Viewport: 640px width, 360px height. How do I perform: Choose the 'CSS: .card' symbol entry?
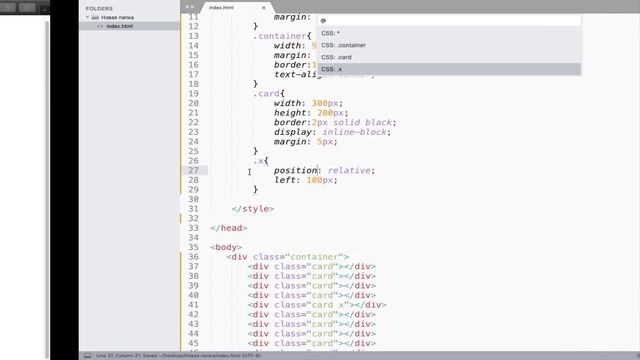[x=449, y=57]
